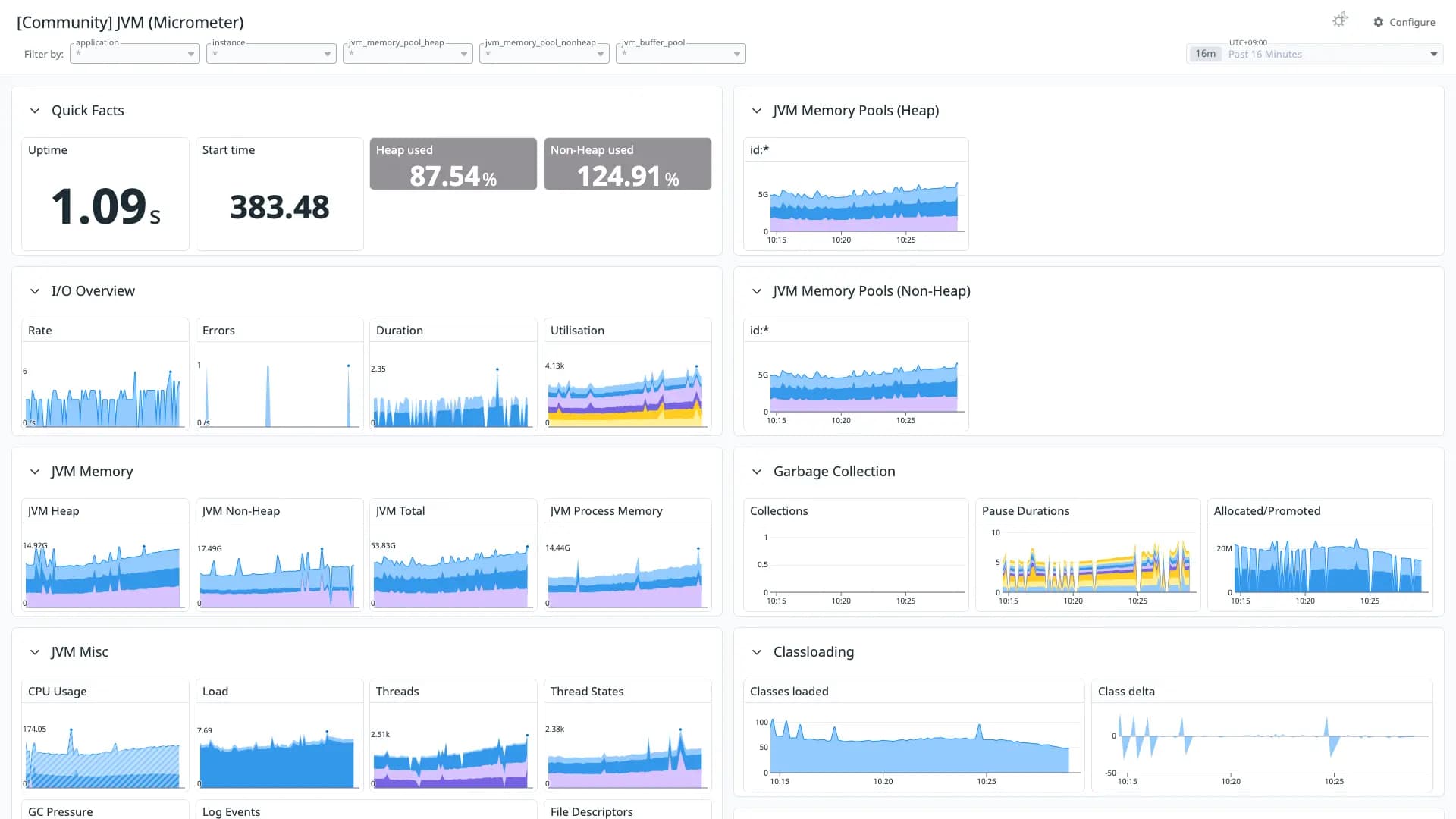The image size is (1456, 819).
Task: Open the jvm_memory_pool_nonheap filter dropdown
Action: click(x=544, y=54)
